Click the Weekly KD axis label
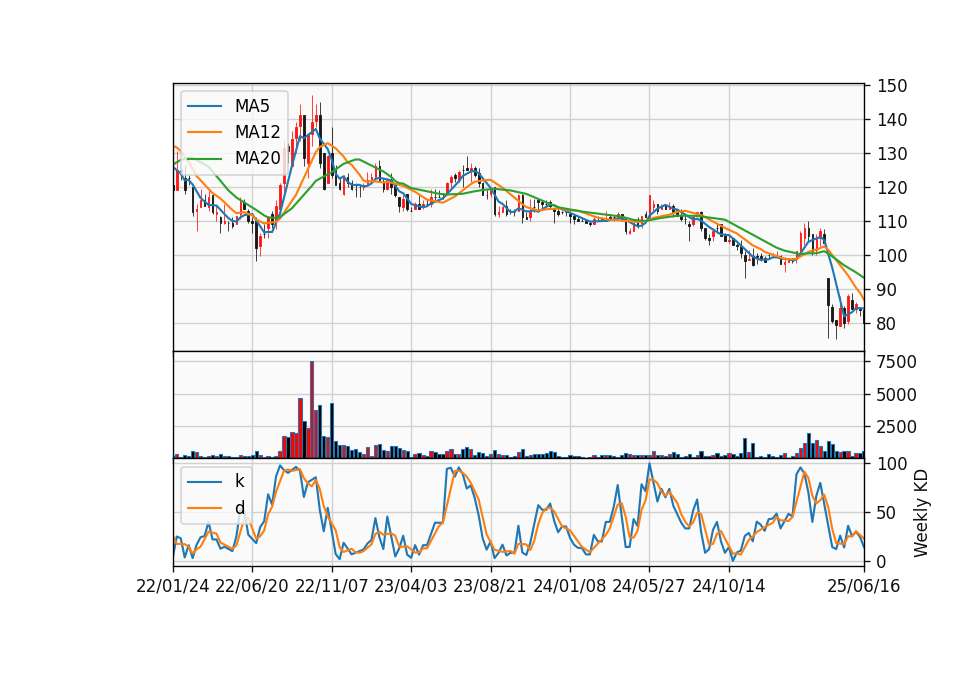 [921, 513]
